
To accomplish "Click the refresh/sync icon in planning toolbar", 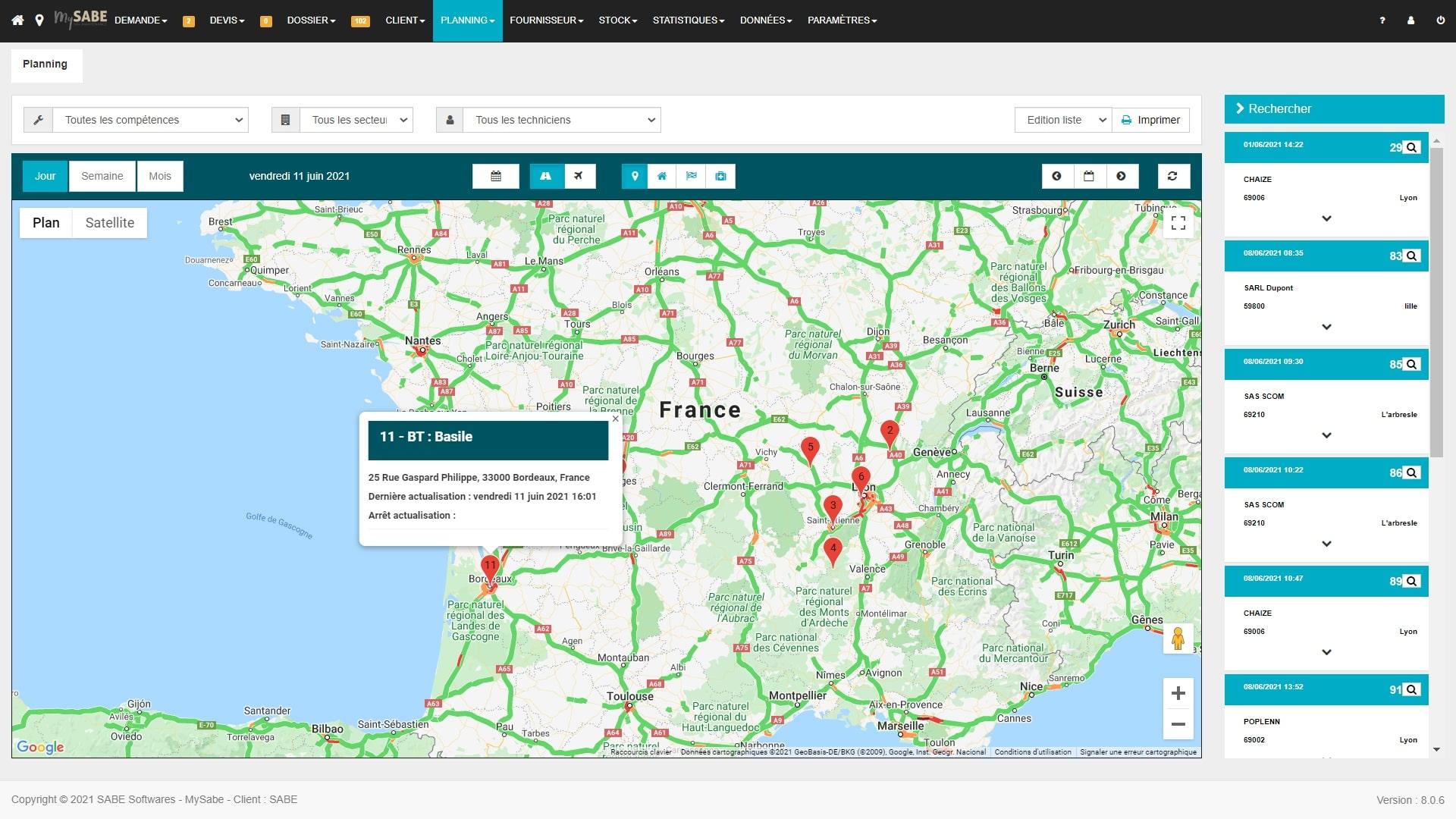I will (x=1172, y=176).
